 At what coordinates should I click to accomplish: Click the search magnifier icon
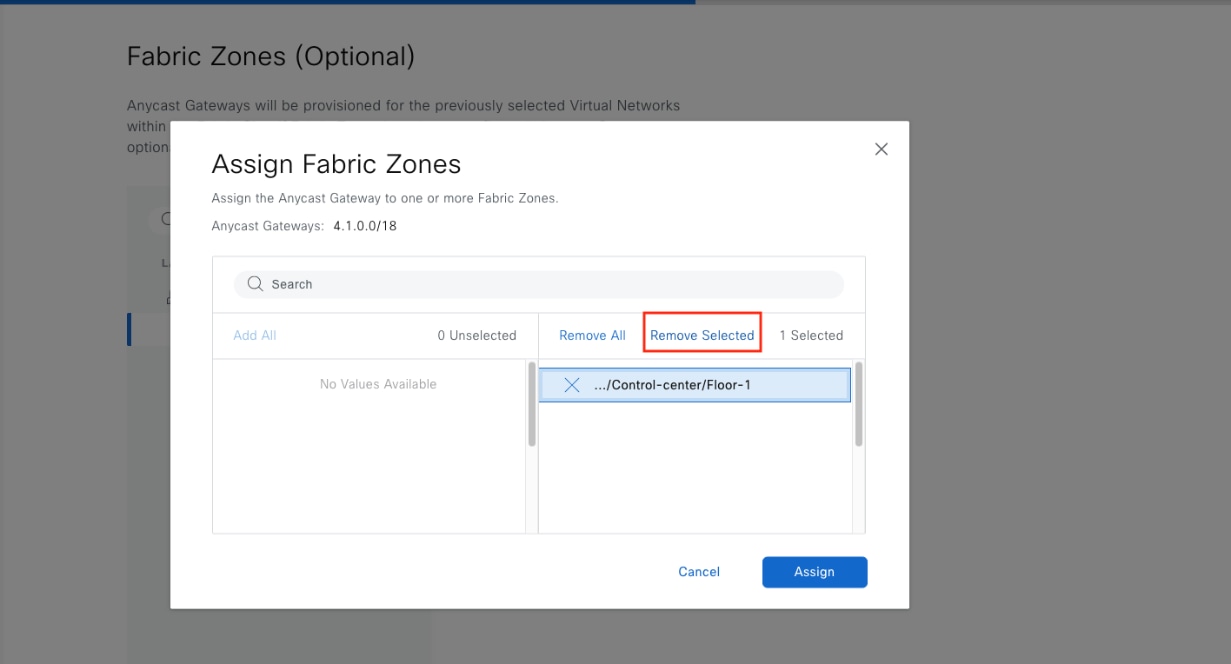256,284
